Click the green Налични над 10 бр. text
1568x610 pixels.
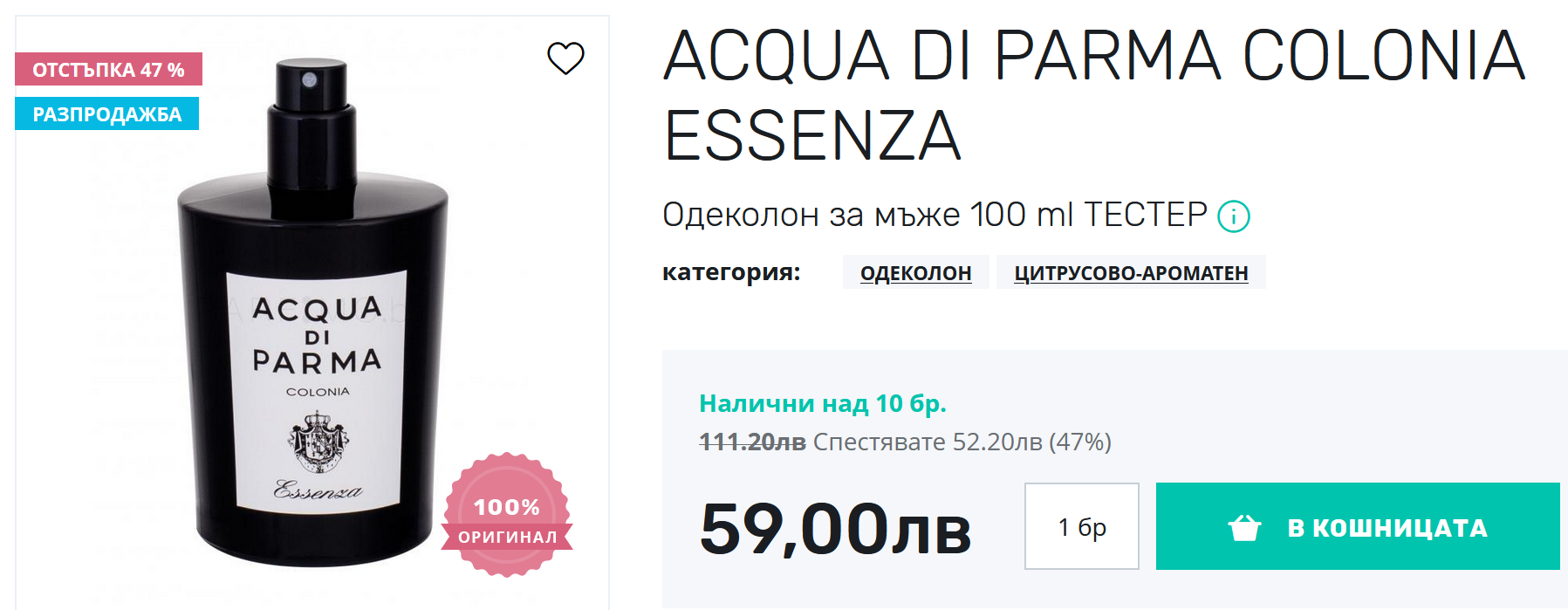[822, 403]
